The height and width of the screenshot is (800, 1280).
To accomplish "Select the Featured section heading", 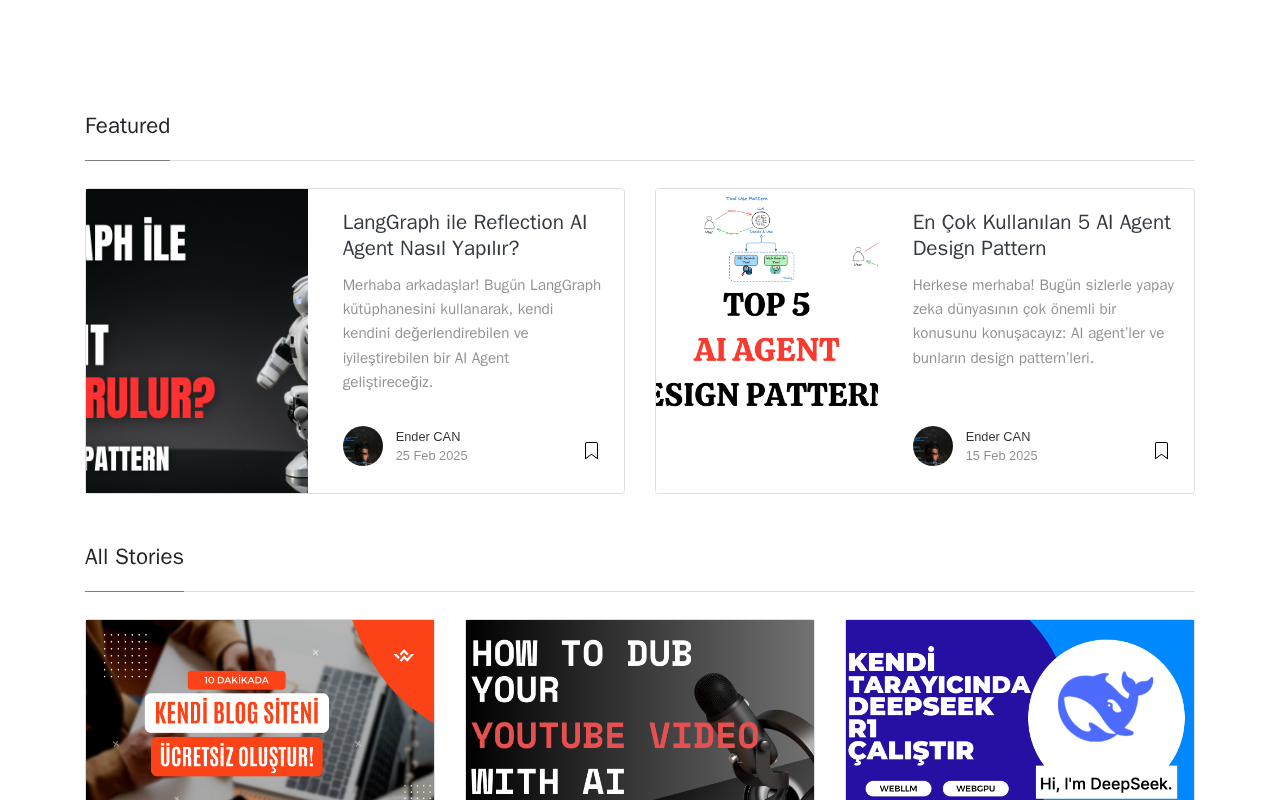I will pyautogui.click(x=128, y=126).
